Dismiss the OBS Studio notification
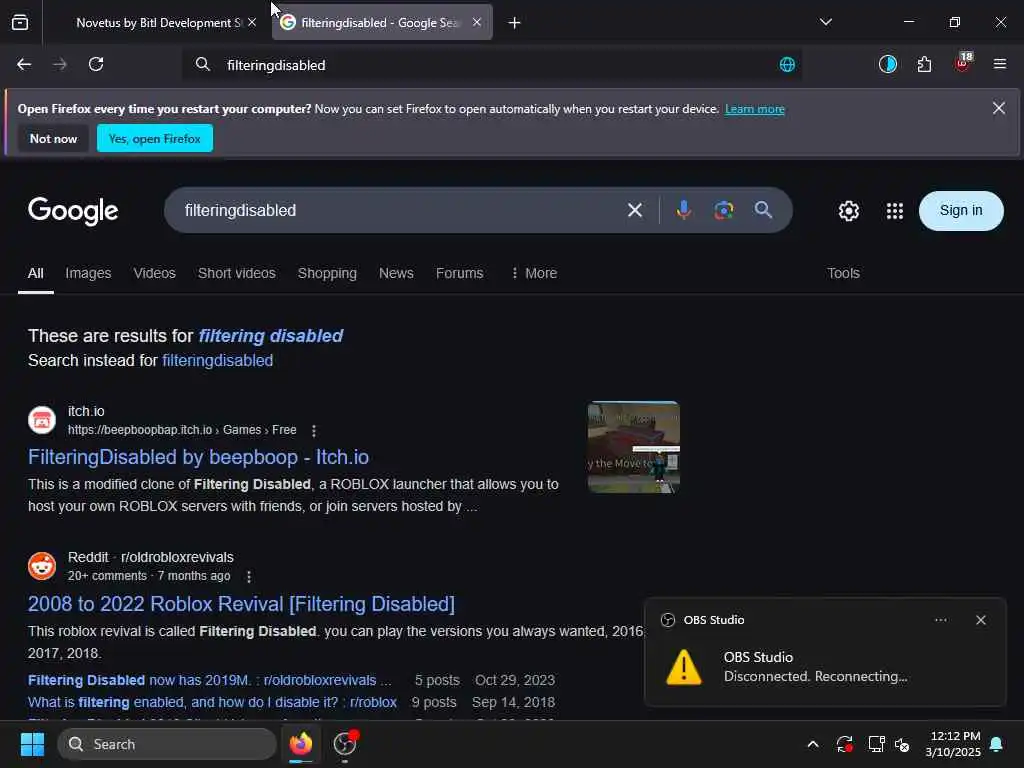 coord(980,620)
